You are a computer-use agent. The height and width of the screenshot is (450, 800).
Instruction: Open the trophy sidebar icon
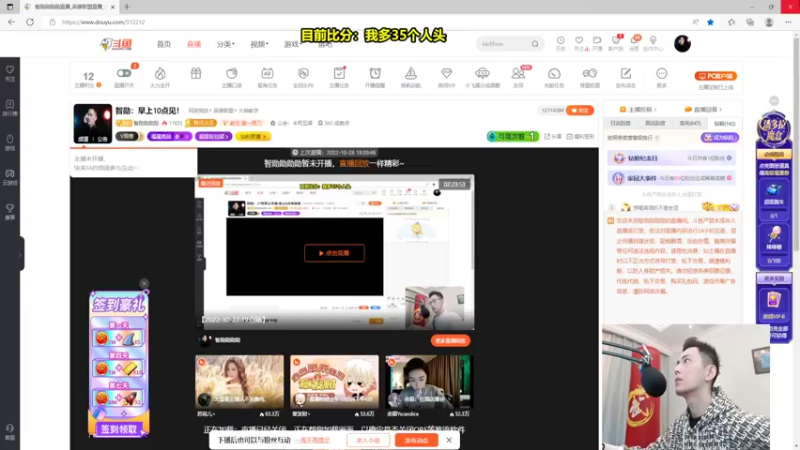coord(10,211)
